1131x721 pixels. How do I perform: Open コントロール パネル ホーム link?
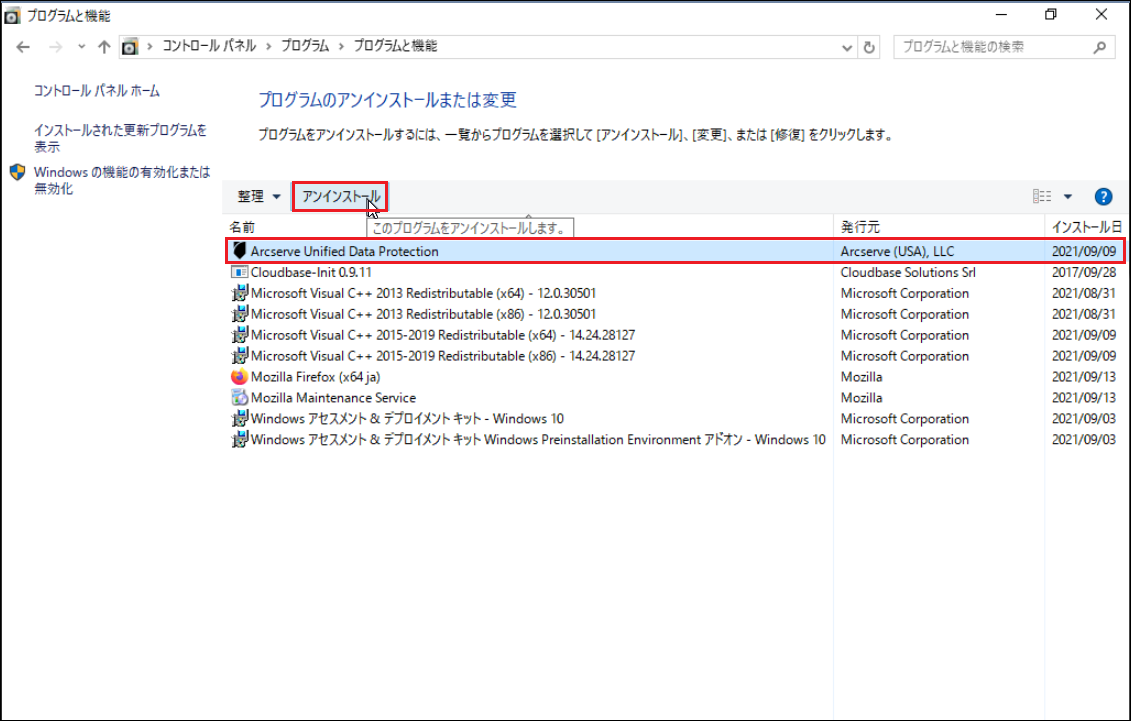(x=97, y=91)
